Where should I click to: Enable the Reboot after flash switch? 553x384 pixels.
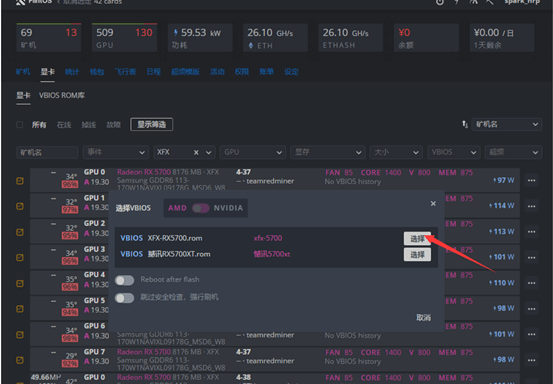click(x=124, y=280)
